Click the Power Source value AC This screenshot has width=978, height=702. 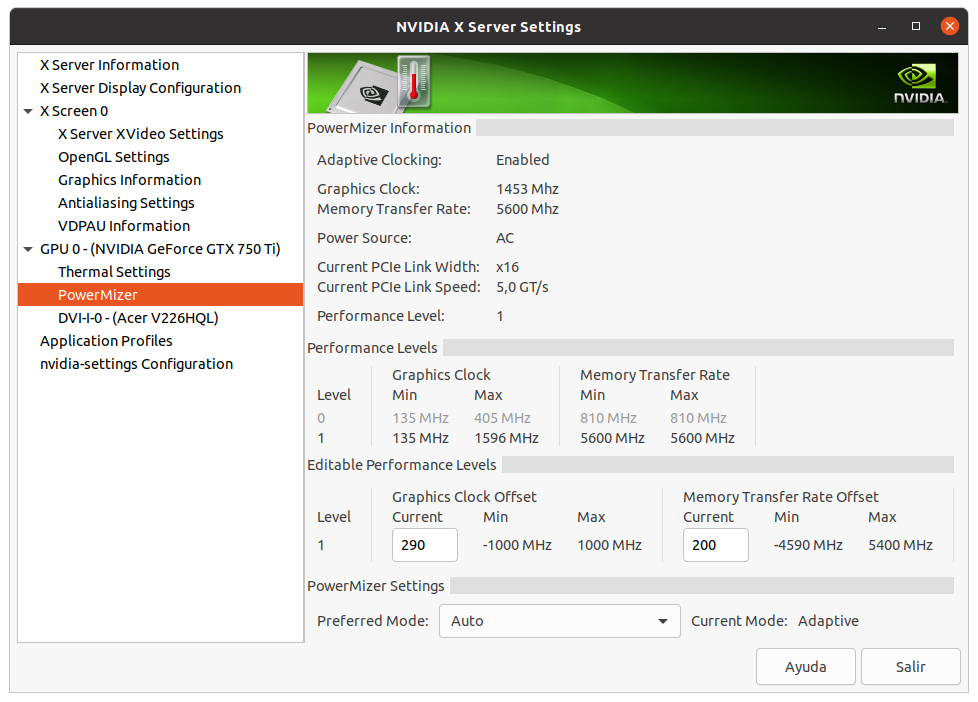505,238
